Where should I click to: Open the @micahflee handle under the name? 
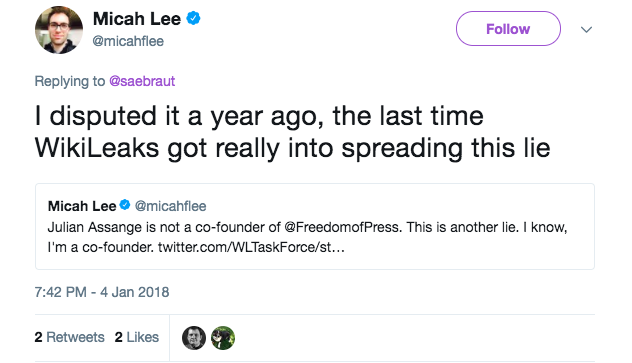[x=128, y=41]
